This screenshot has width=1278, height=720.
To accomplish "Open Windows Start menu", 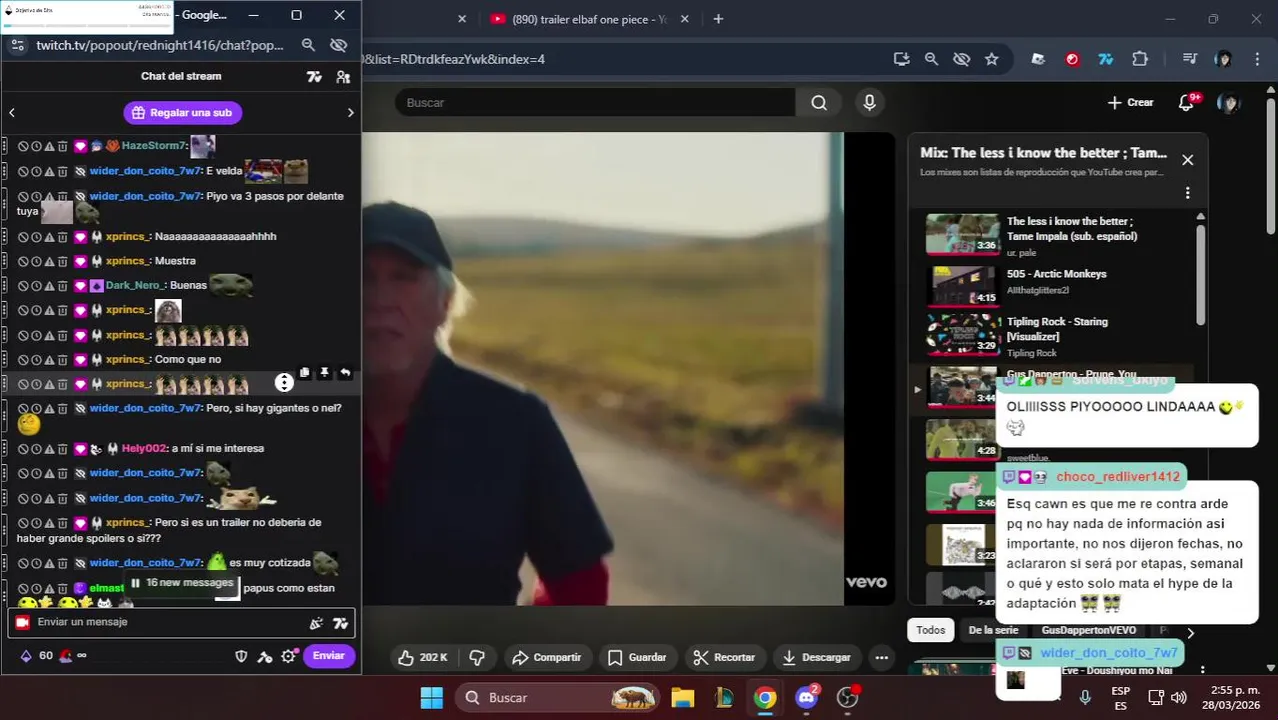I will pos(431,697).
